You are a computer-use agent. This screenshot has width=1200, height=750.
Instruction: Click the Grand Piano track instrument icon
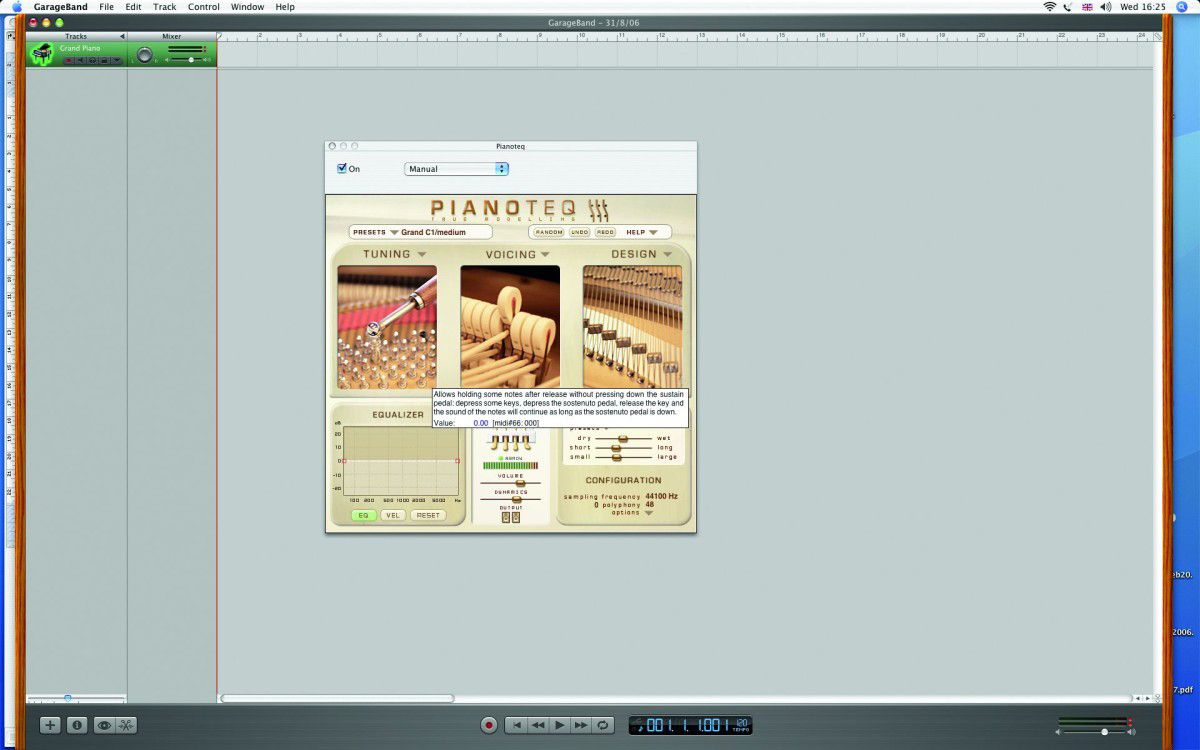(41, 54)
